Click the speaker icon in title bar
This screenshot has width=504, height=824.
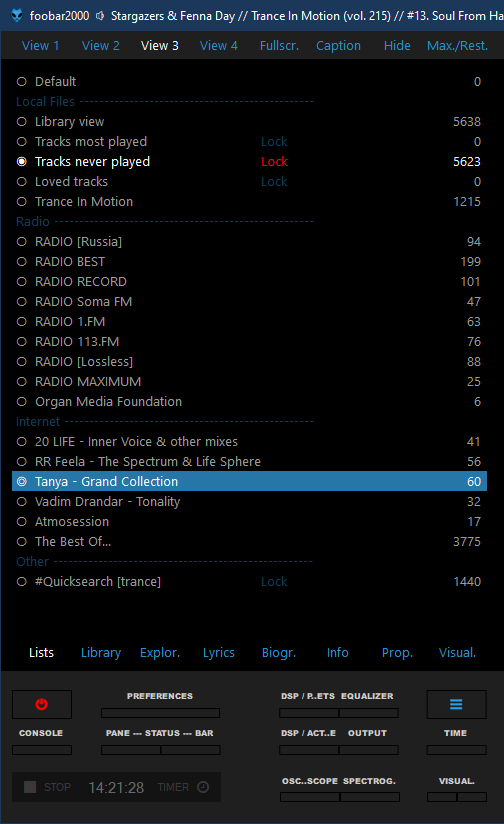(x=100, y=16)
